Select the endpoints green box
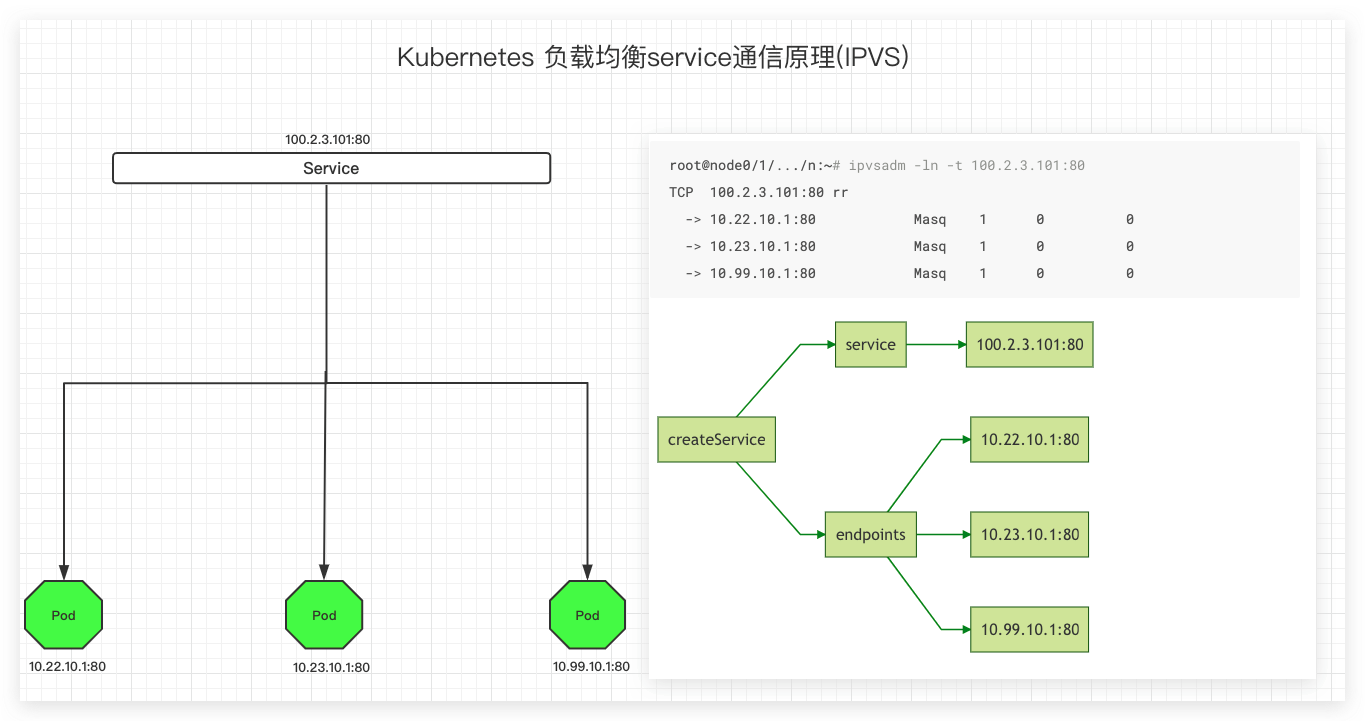This screenshot has width=1365, height=721. 870,534
